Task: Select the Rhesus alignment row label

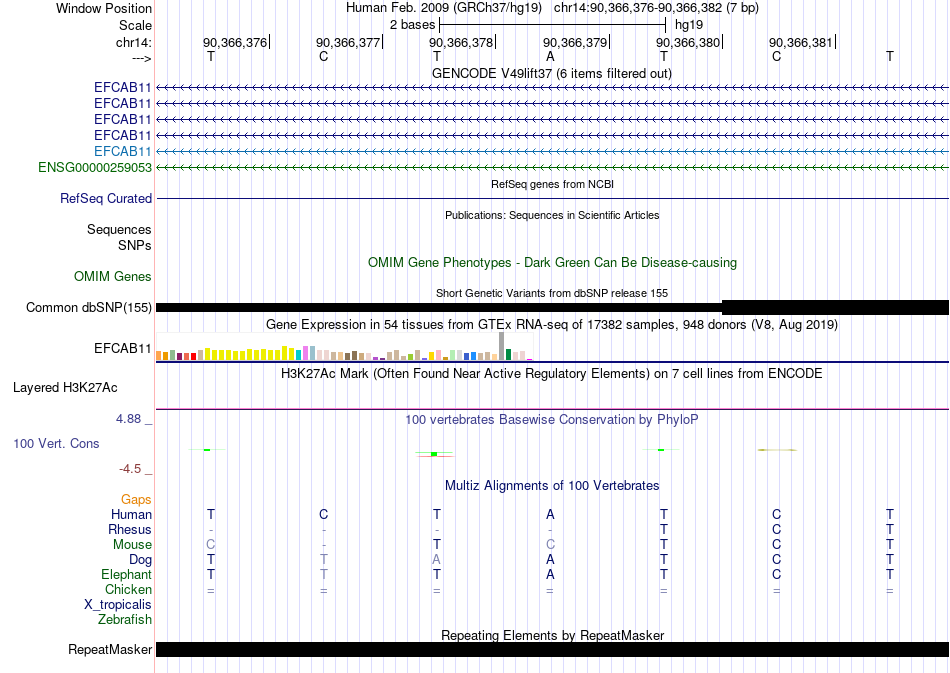Action: (x=130, y=529)
